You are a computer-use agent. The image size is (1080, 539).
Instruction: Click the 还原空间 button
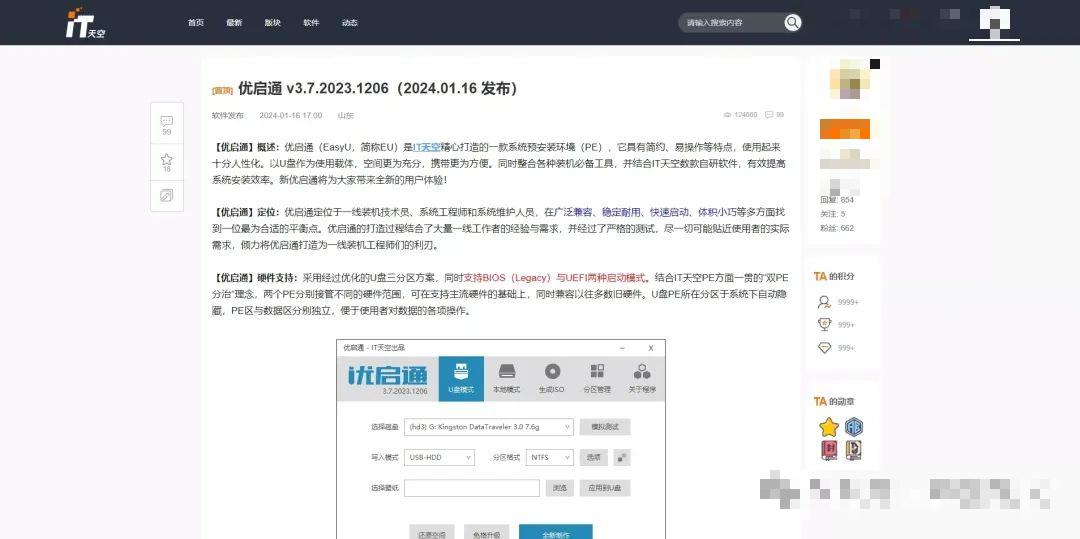point(432,533)
